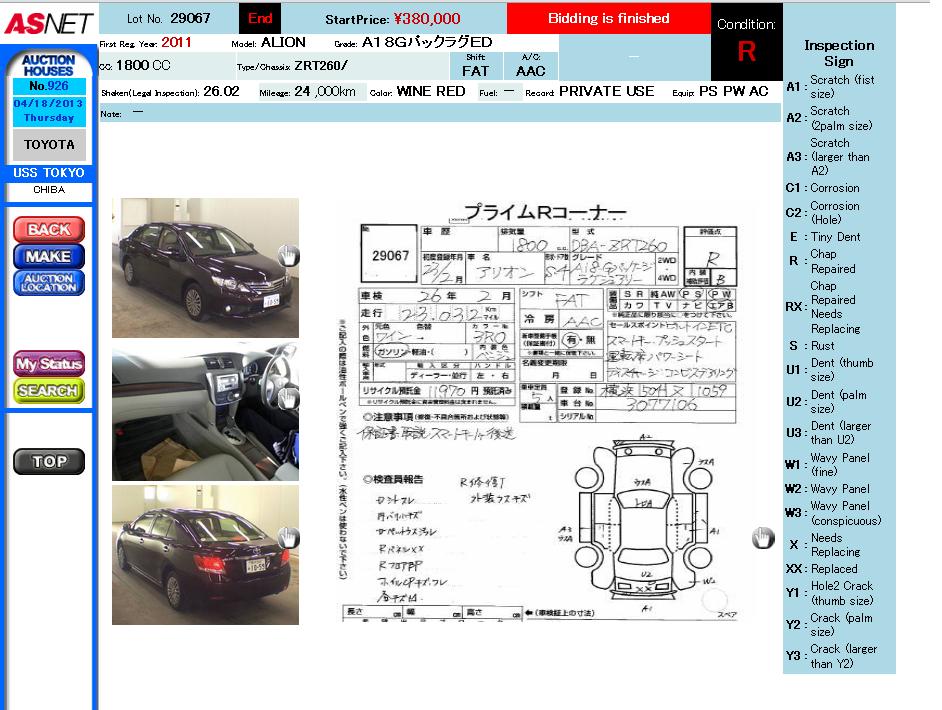
Task: Select the TOYOTA make label
Action: tap(48, 145)
